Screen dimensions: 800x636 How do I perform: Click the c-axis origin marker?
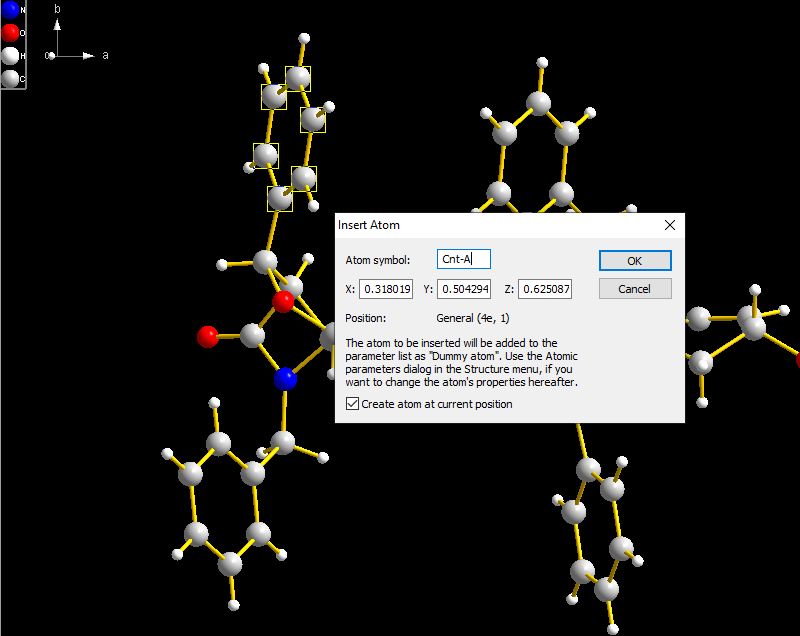point(52,55)
